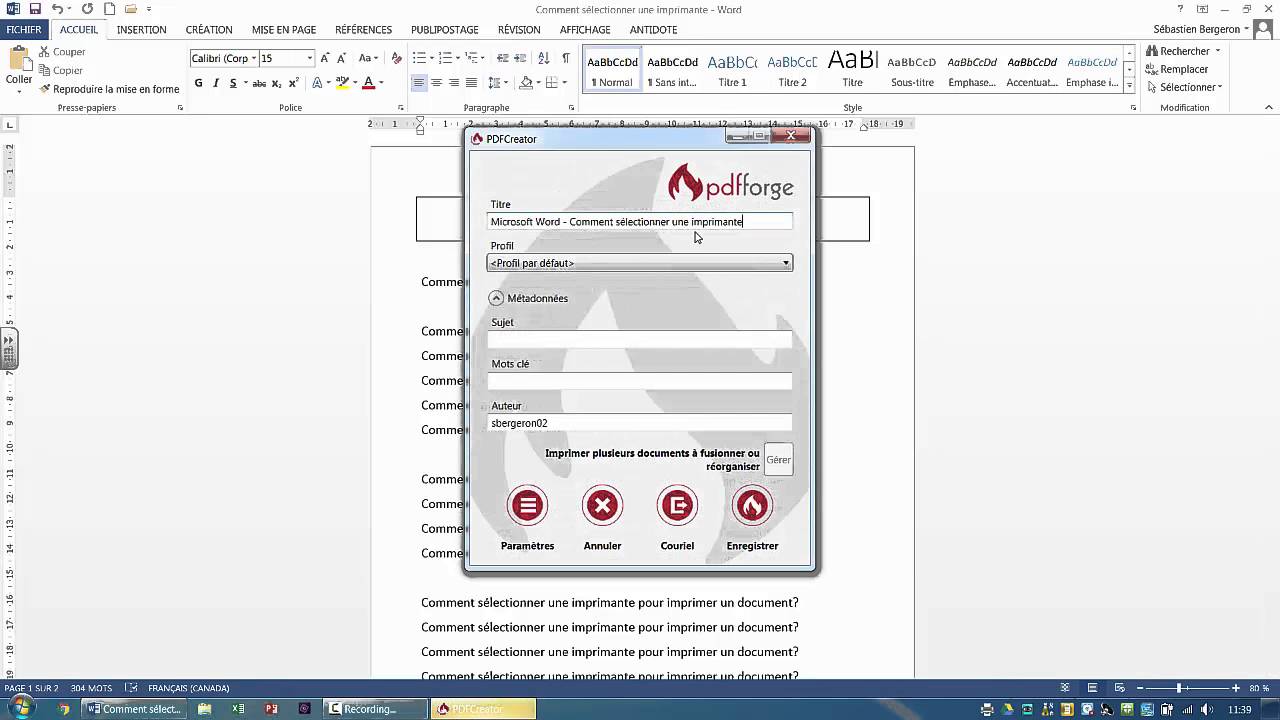Decrease paragraph indent in Word
Viewport: 1280px width, 720px height.
click(x=503, y=58)
